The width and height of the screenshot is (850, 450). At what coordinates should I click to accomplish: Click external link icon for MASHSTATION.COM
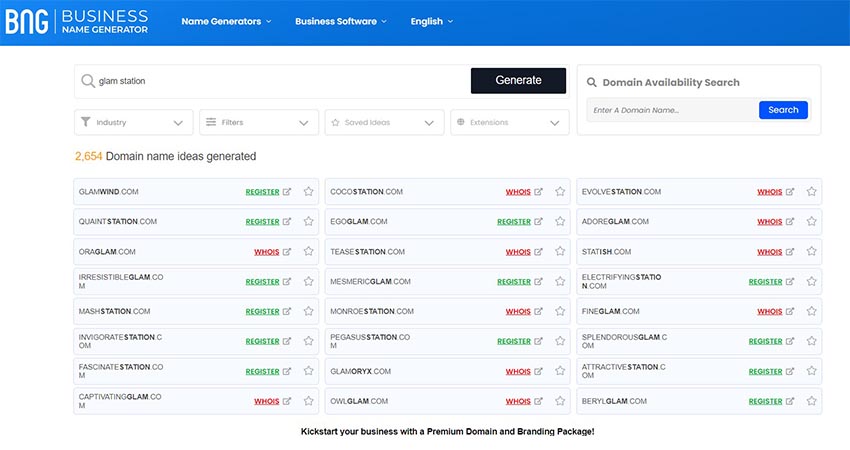click(x=288, y=312)
